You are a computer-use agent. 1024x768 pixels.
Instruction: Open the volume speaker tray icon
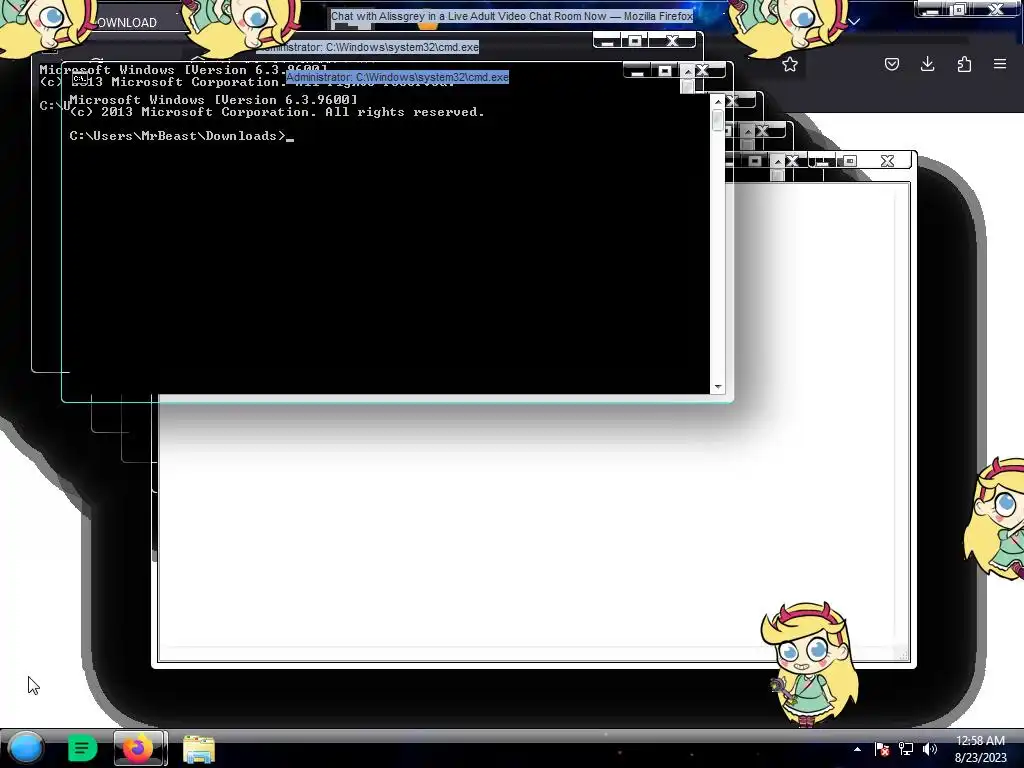930,749
